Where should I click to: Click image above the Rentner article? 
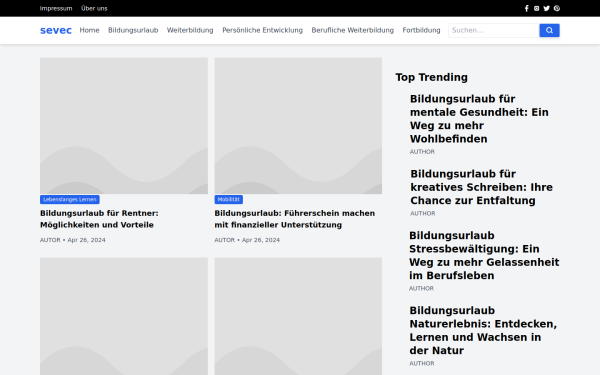[124, 126]
